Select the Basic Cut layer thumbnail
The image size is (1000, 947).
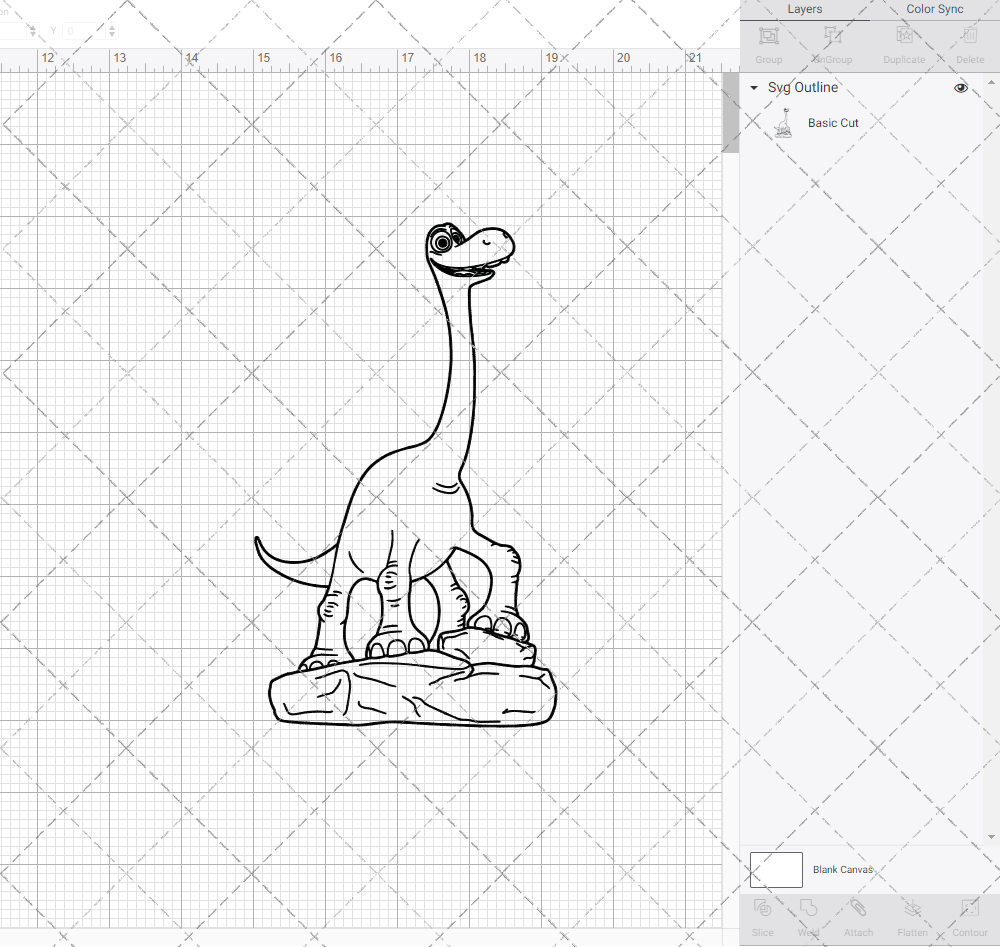[x=784, y=123]
